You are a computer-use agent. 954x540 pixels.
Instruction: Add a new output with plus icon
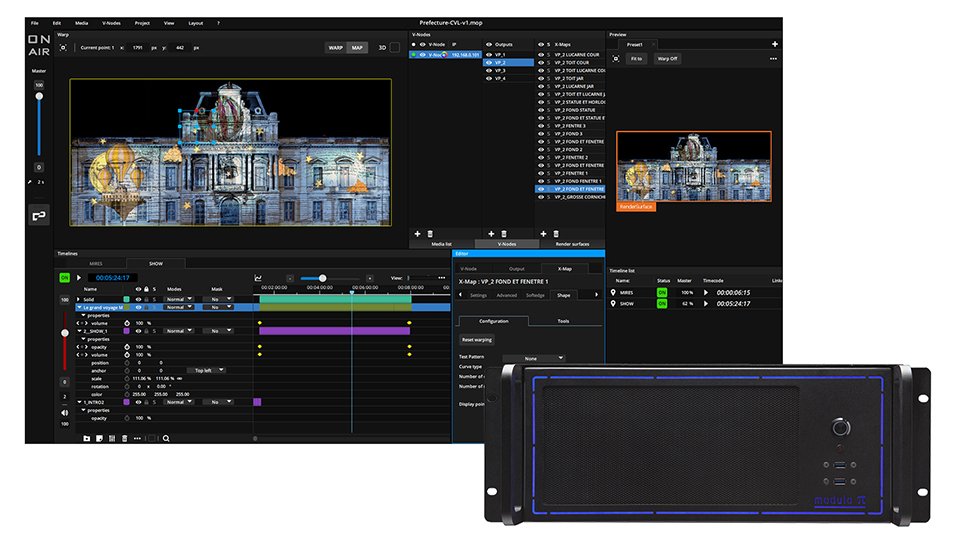click(491, 234)
